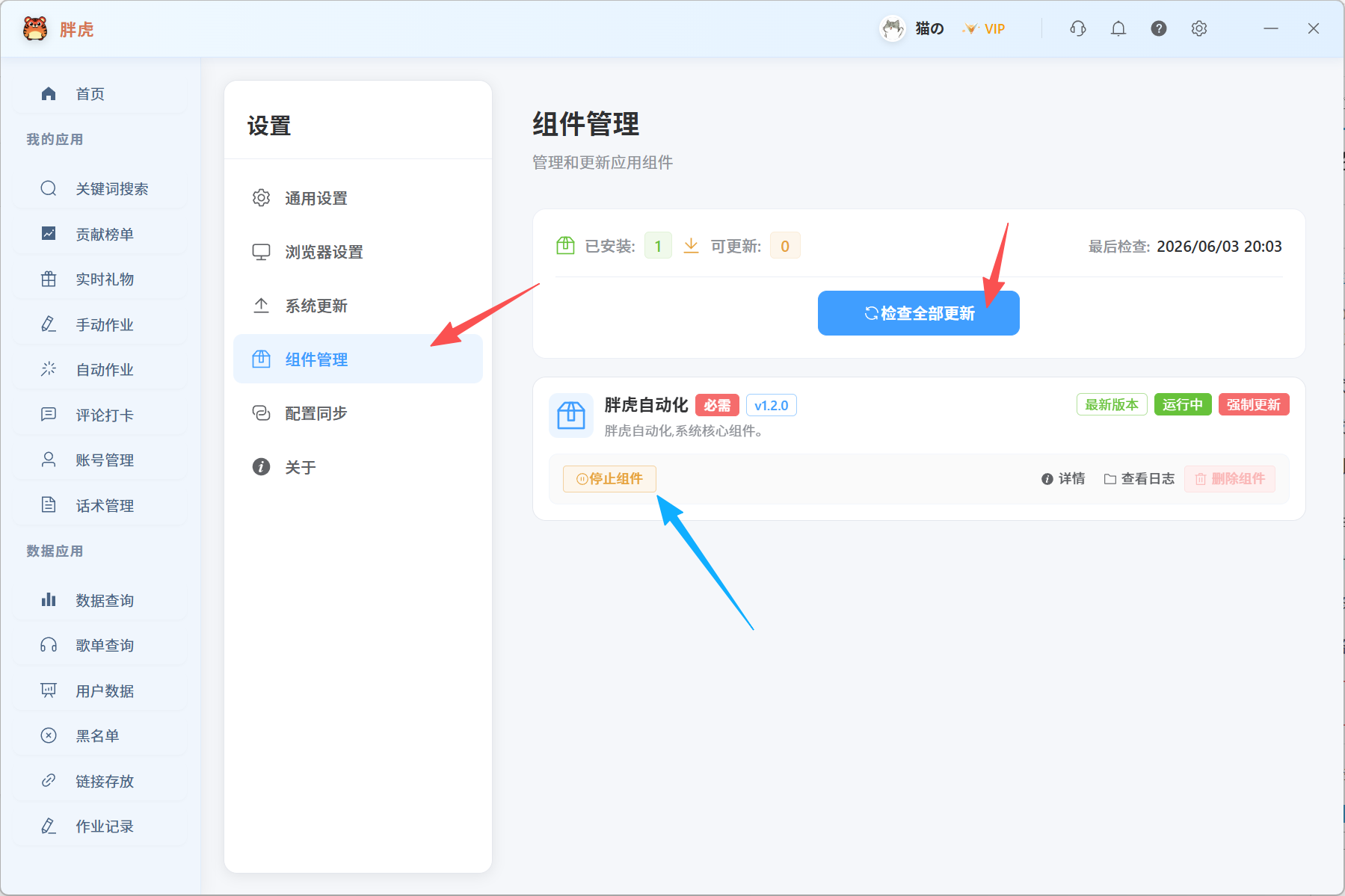Open 实时礼物 in sidebar
The width and height of the screenshot is (1345, 896).
(100, 279)
